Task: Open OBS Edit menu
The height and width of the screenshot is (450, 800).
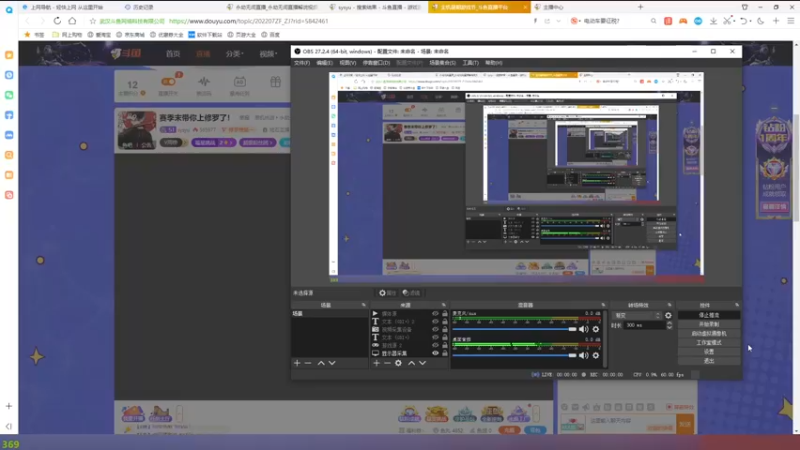Action: [324, 63]
